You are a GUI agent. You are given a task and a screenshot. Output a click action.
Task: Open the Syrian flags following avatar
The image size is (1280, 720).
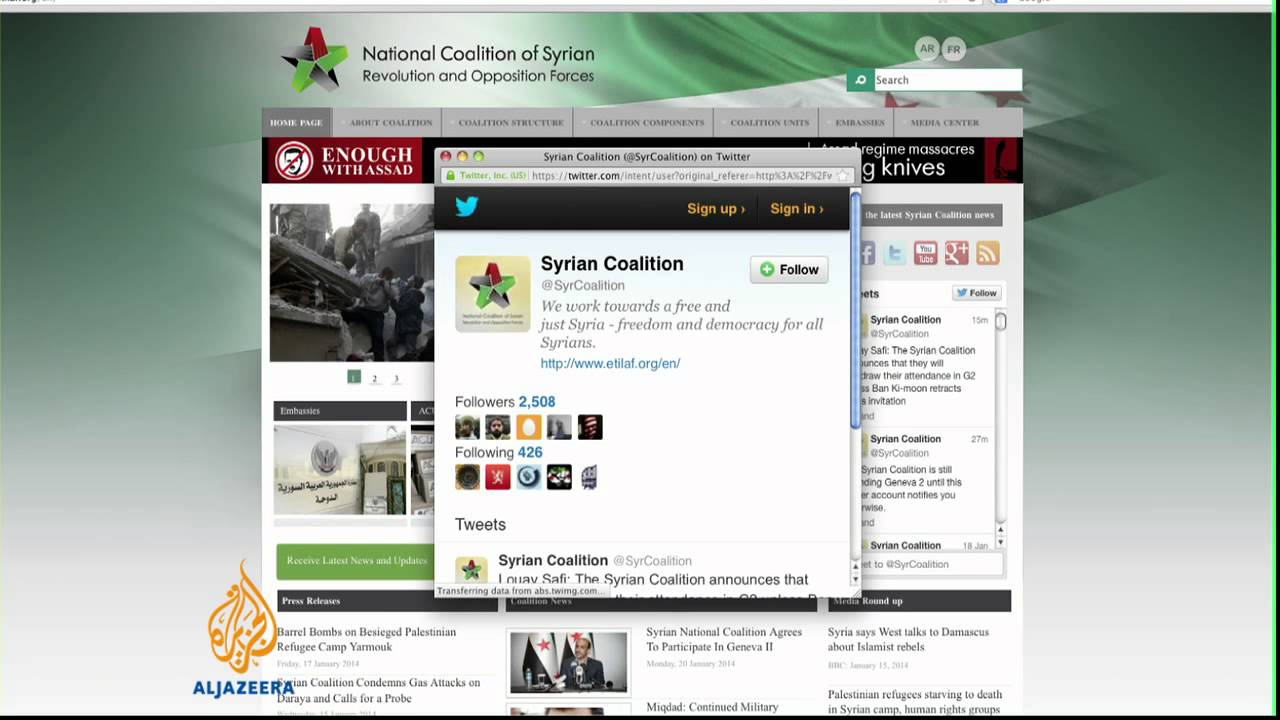coord(559,477)
